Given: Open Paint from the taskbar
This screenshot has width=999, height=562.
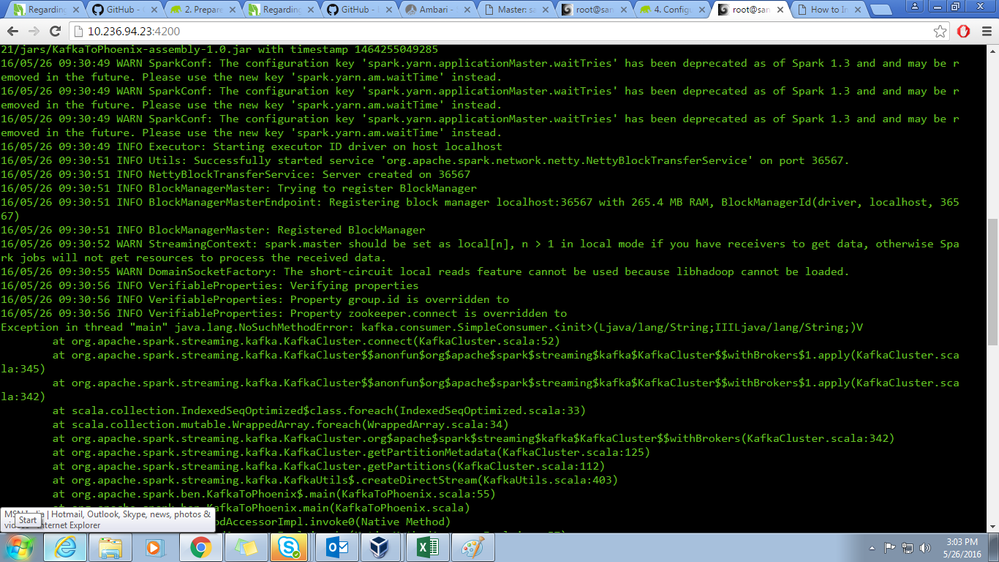Looking at the screenshot, I should pos(472,547).
